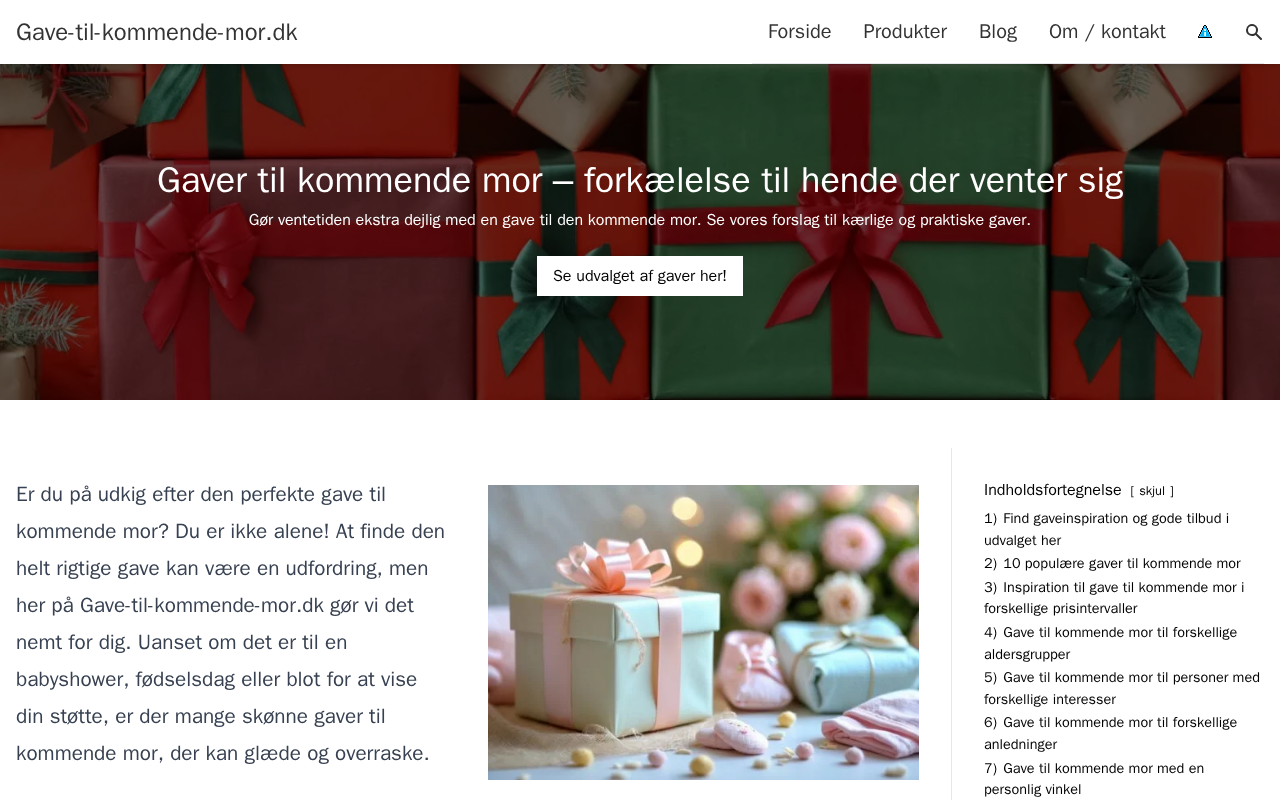Click the hero heading Gaver til kommende mor
Image resolution: width=1280 pixels, height=800 pixels.
click(x=640, y=180)
